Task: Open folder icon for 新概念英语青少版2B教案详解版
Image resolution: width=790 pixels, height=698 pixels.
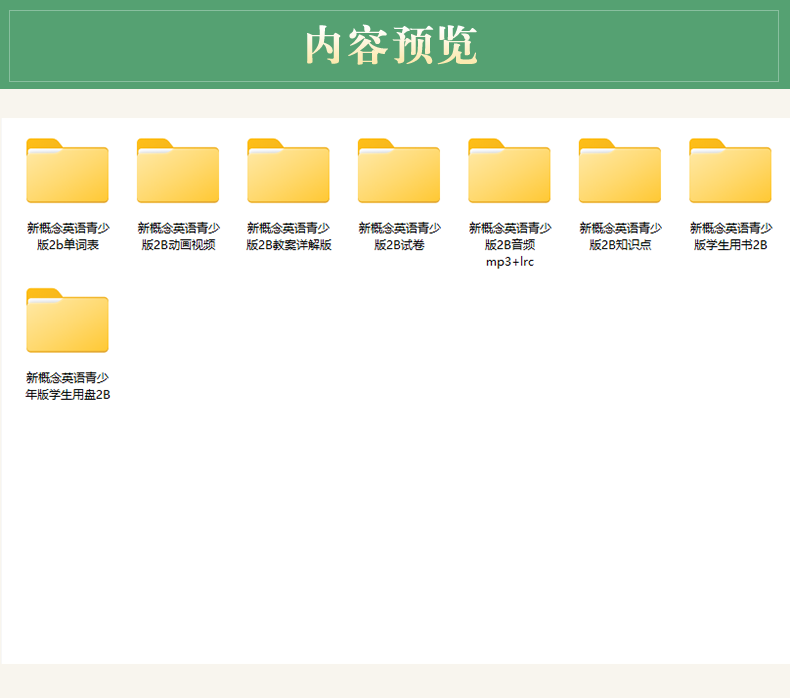Action: point(288,170)
